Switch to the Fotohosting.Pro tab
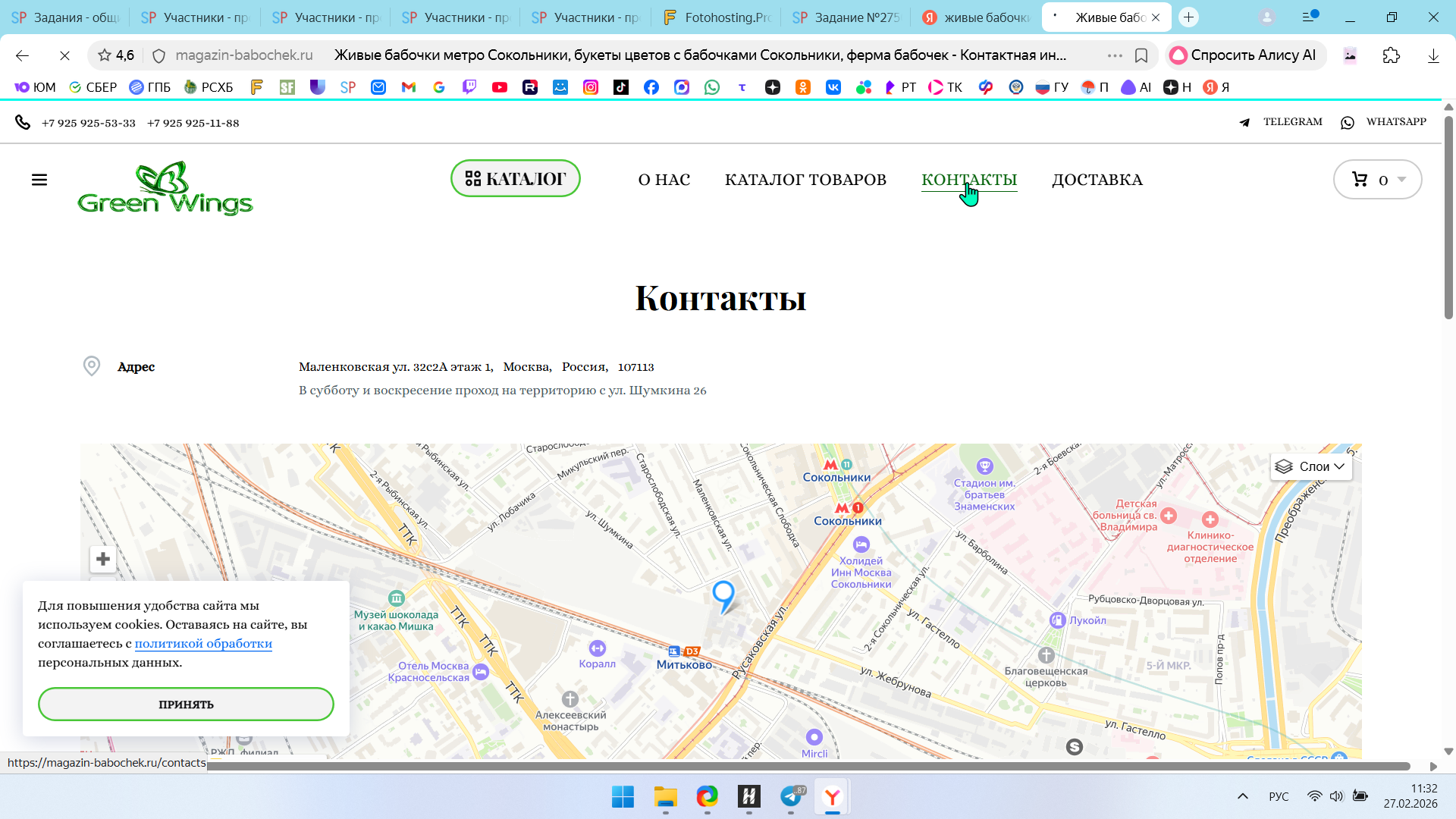 pos(715,17)
